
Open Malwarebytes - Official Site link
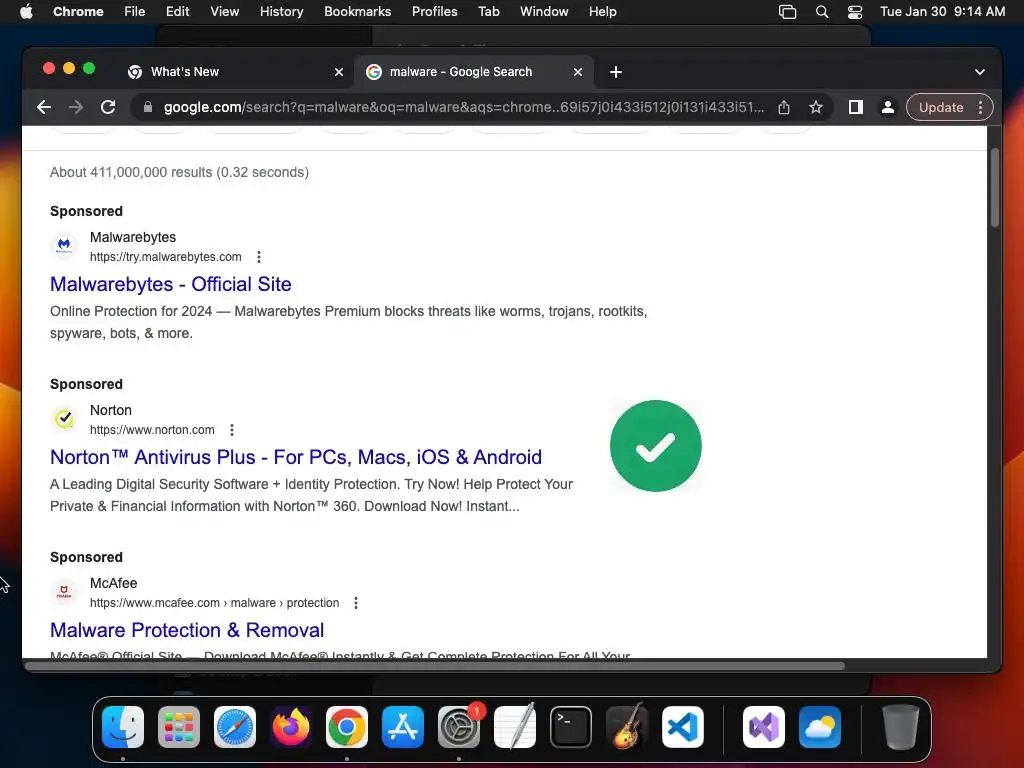[170, 284]
